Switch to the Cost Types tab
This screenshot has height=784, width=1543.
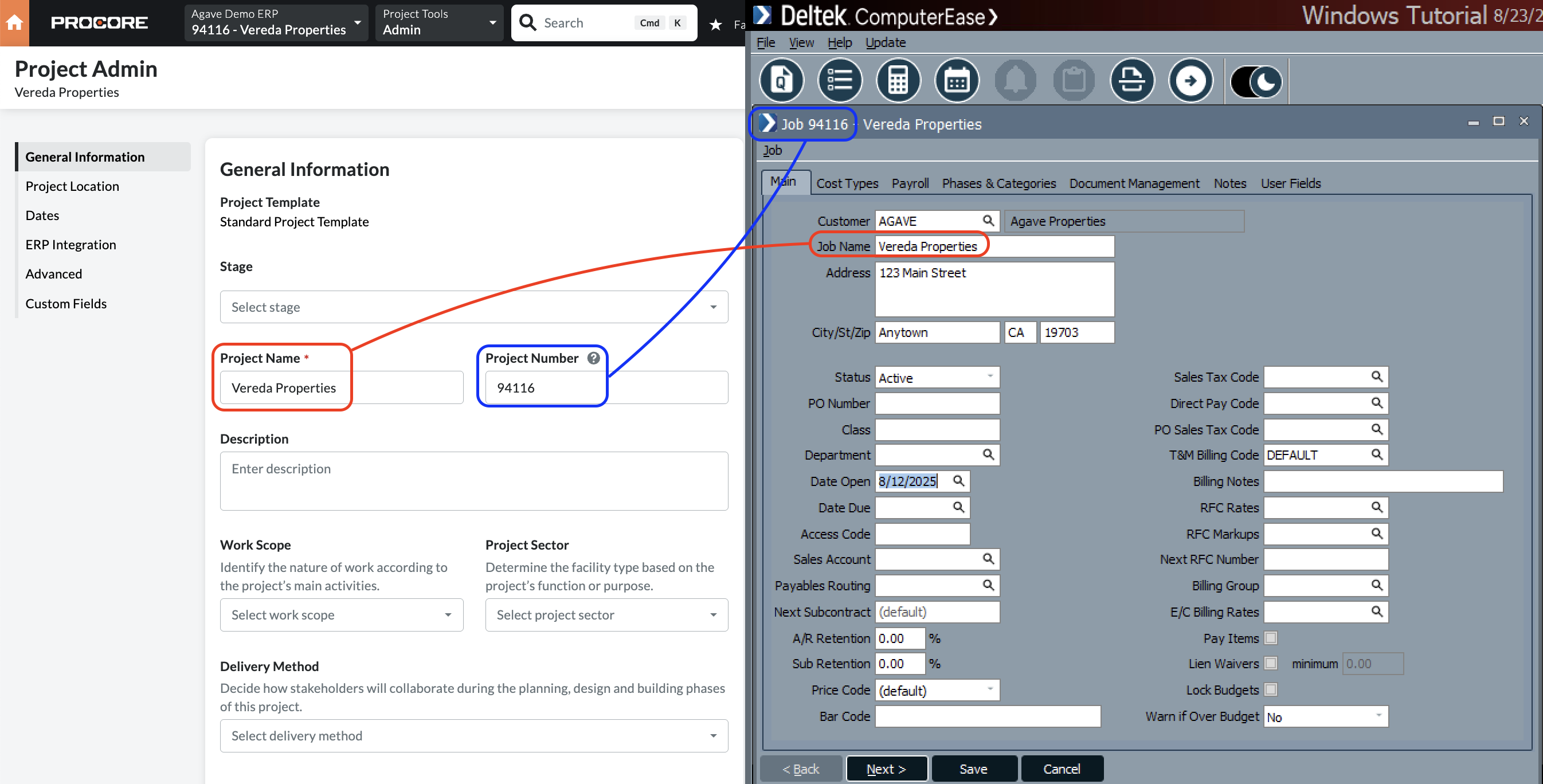(x=847, y=183)
